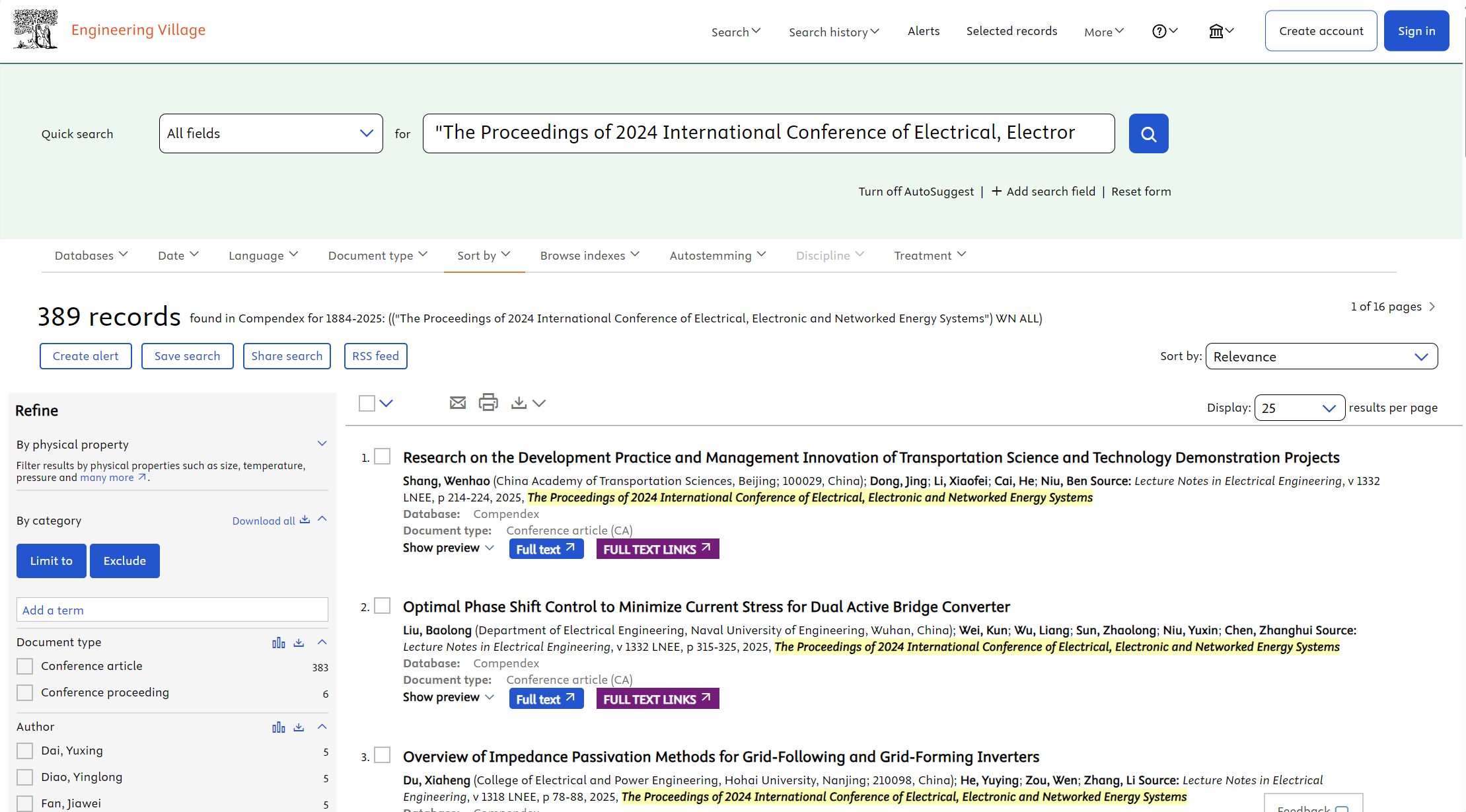Screen dimensions: 1466x812
Task: Open the Search history menu
Action: pyautogui.click(x=834, y=32)
